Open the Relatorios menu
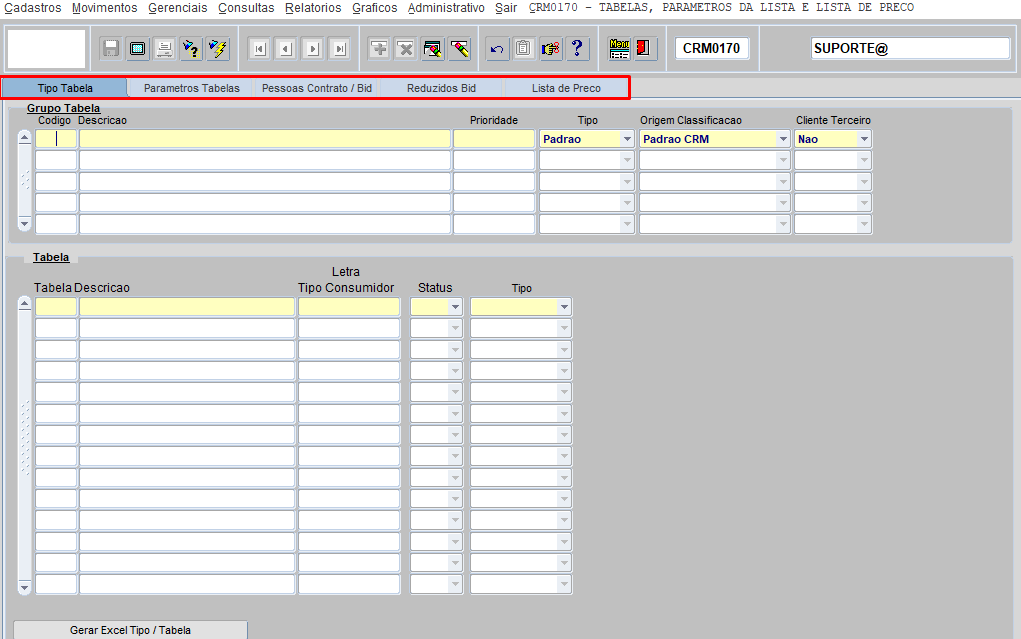The height and width of the screenshot is (639, 1021). coord(313,8)
